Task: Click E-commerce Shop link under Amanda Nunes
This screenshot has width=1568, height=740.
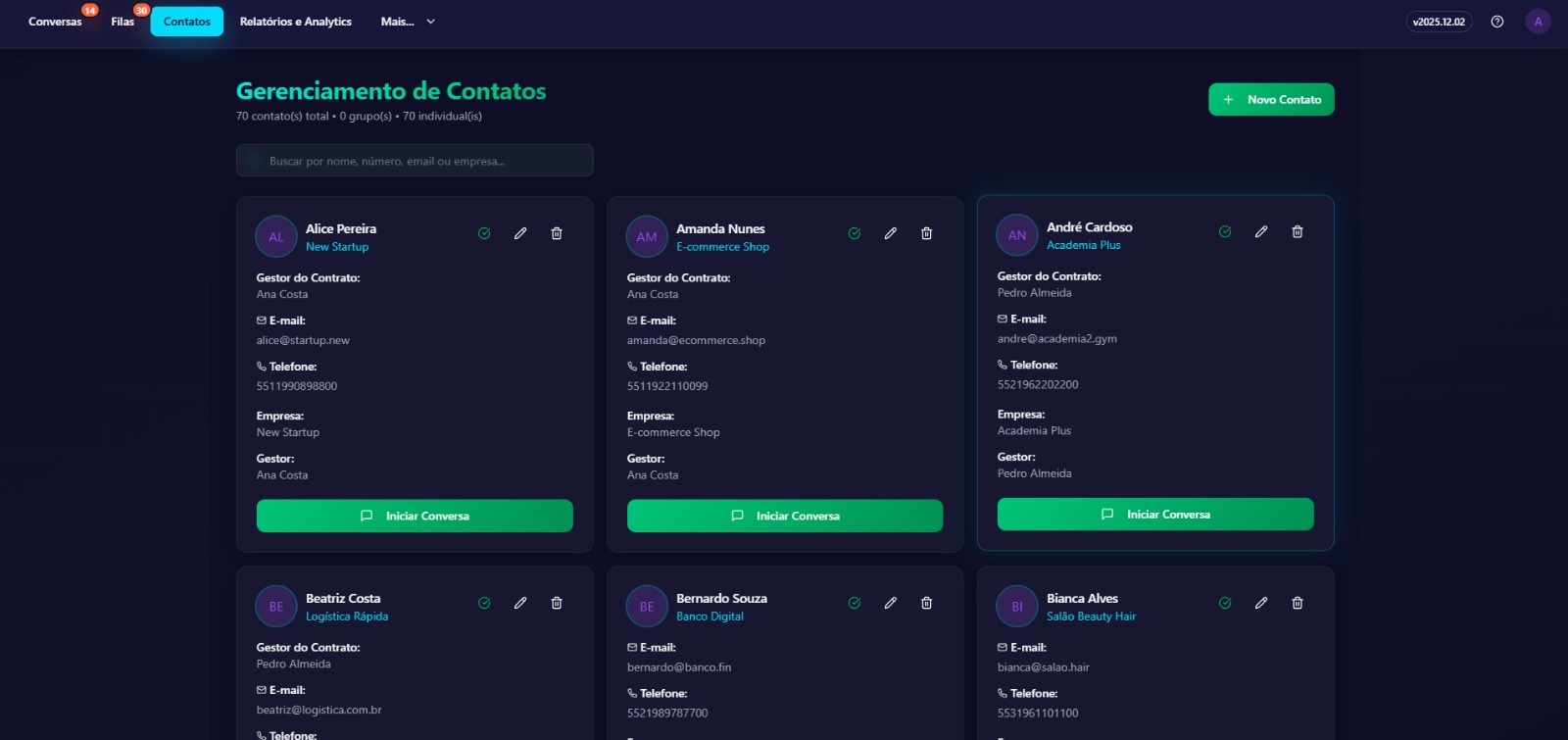Action: (x=722, y=247)
